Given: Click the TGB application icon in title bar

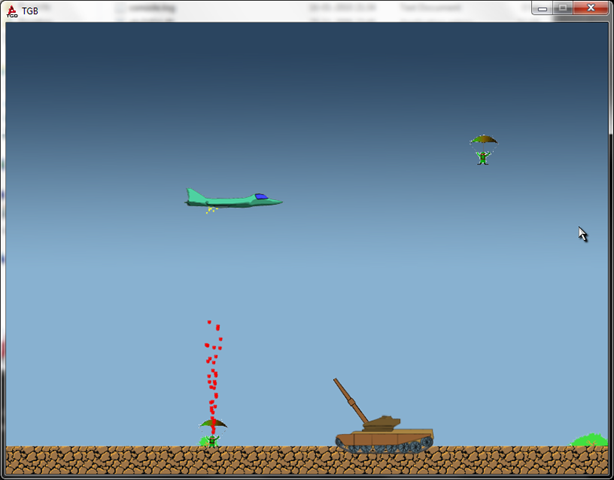Looking at the screenshot, I should pos(11,10).
